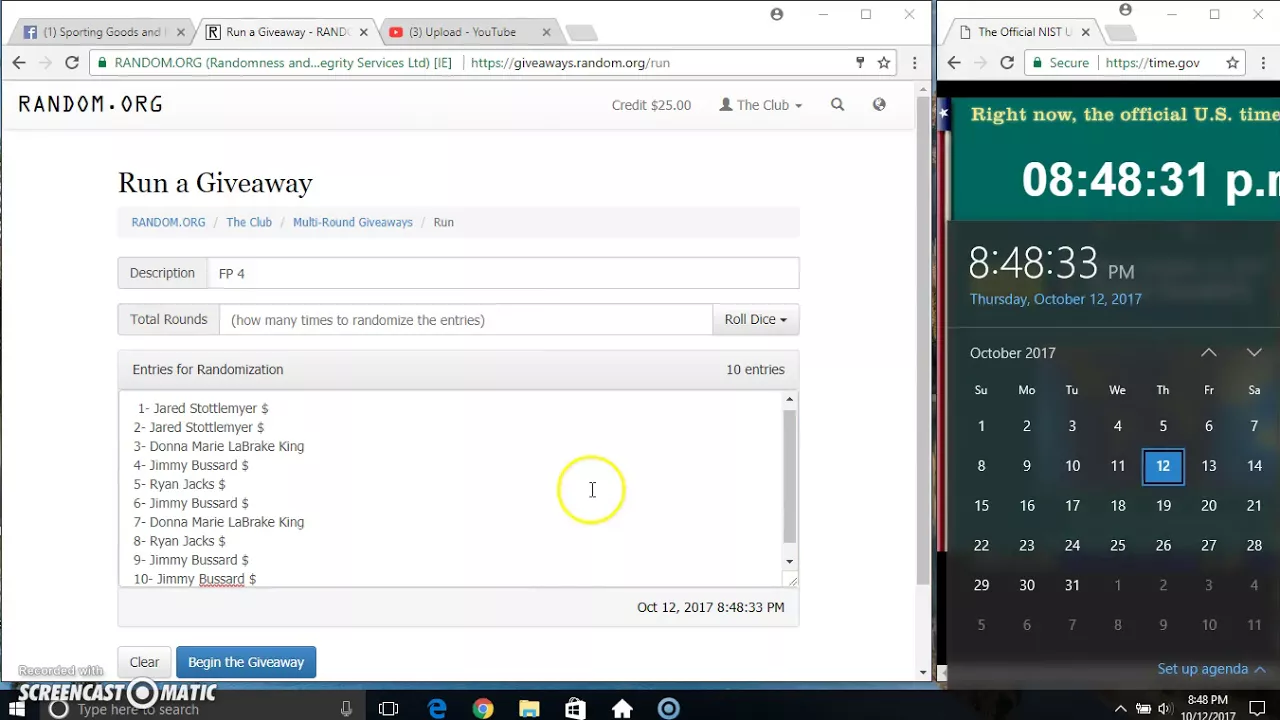Open Microsoft Store from the taskbar
The width and height of the screenshot is (1280, 720).
tap(575, 709)
